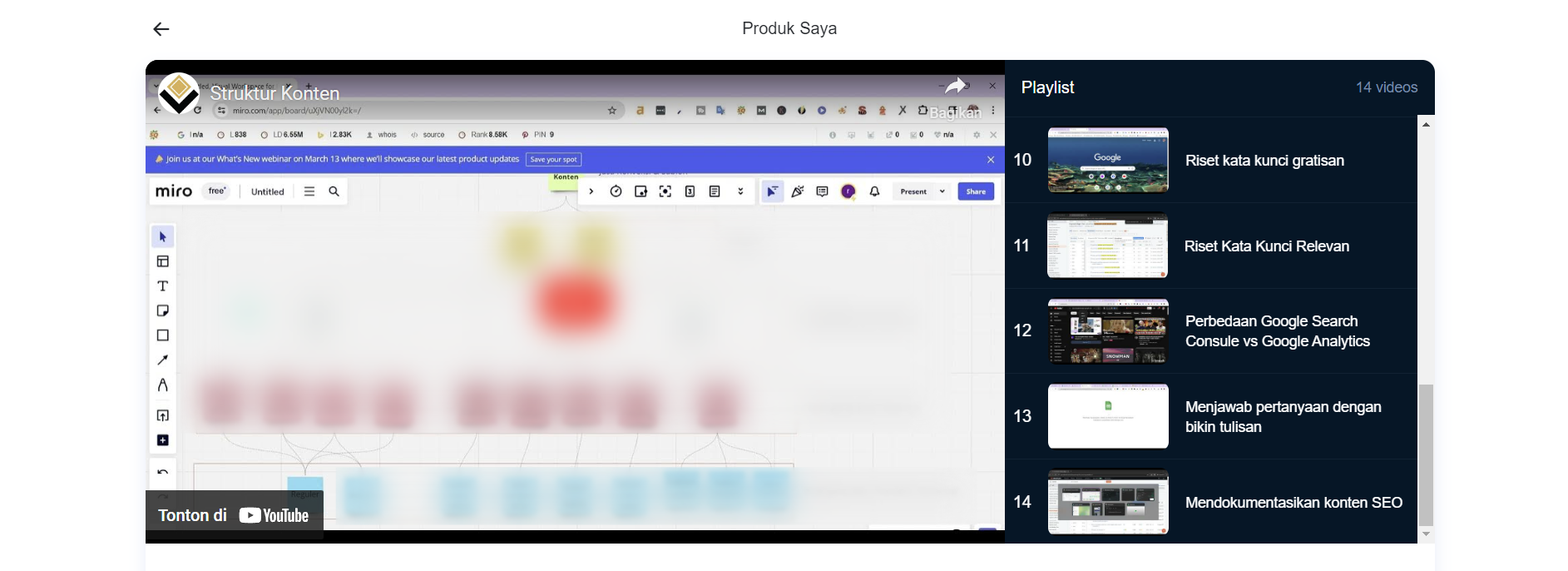The height and width of the screenshot is (571, 1568).
Task: Click the playlist scrollbar up arrow
Action: (x=1426, y=124)
